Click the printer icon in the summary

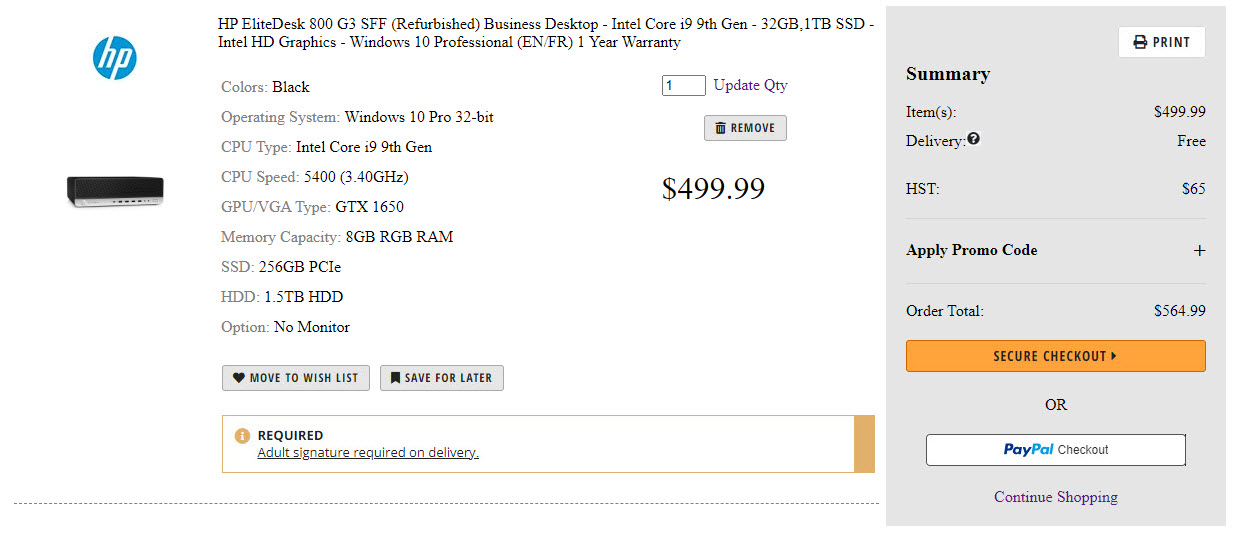(x=1140, y=42)
